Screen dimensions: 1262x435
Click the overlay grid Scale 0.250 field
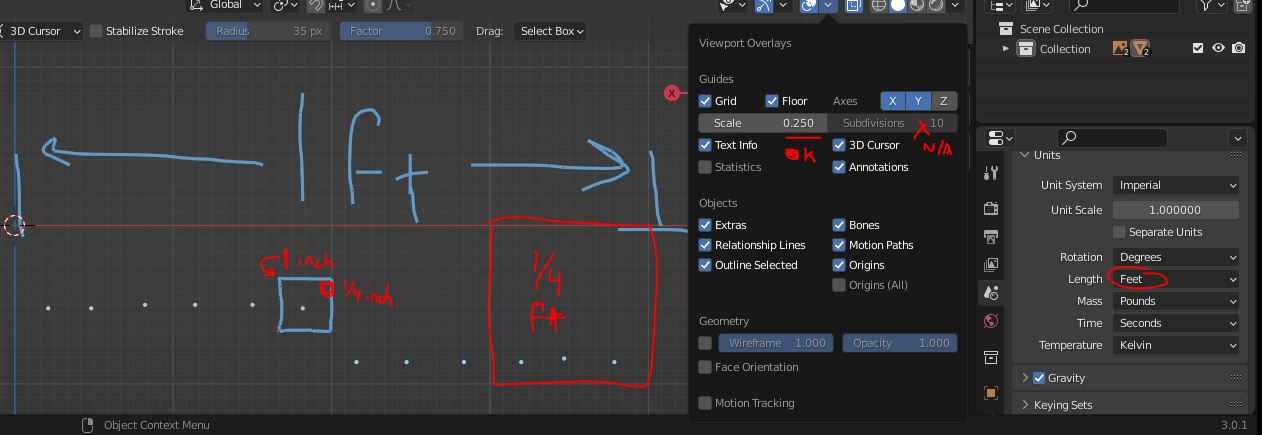tap(763, 123)
